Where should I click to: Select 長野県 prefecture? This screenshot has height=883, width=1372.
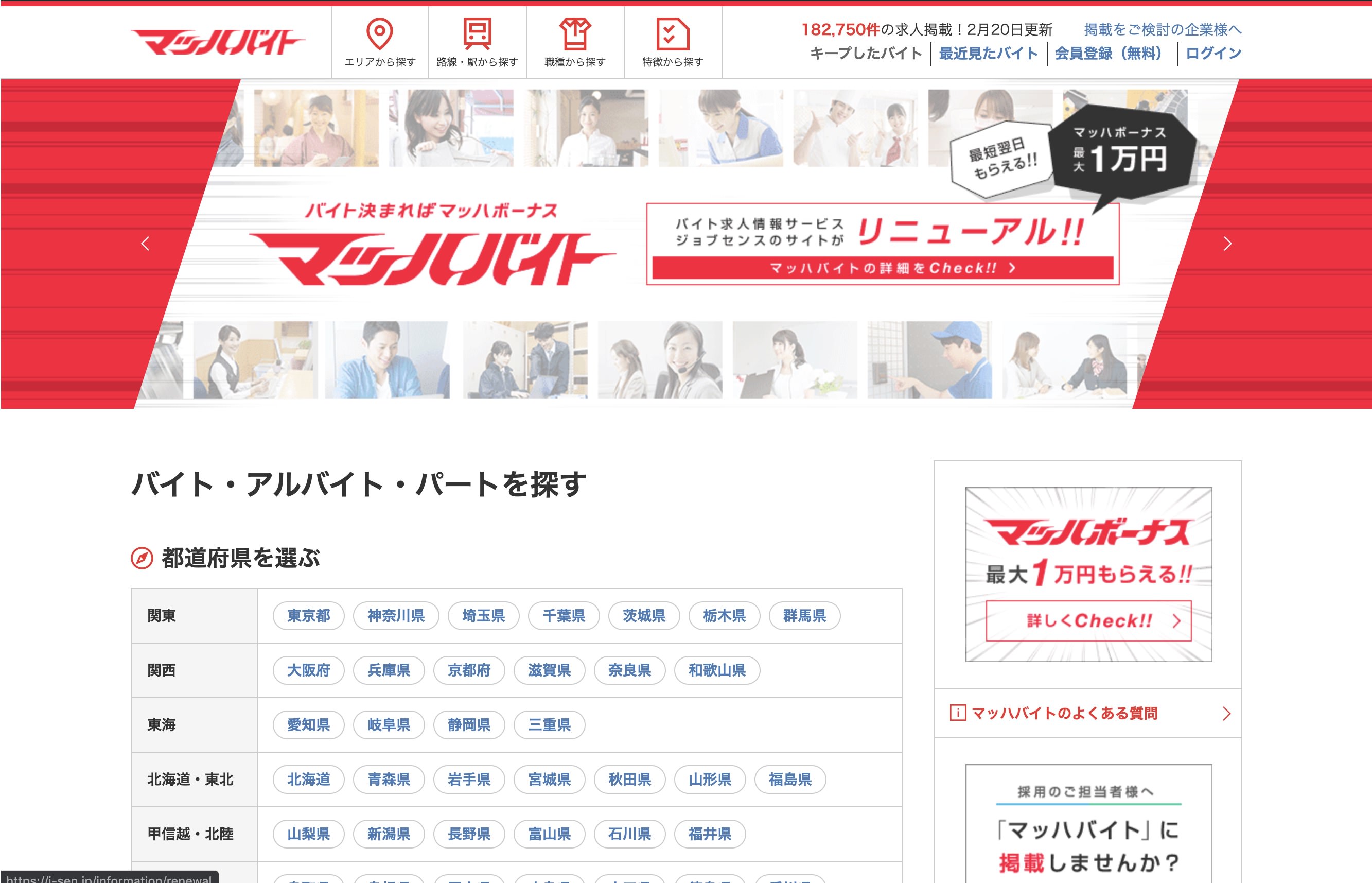pyautogui.click(x=469, y=834)
